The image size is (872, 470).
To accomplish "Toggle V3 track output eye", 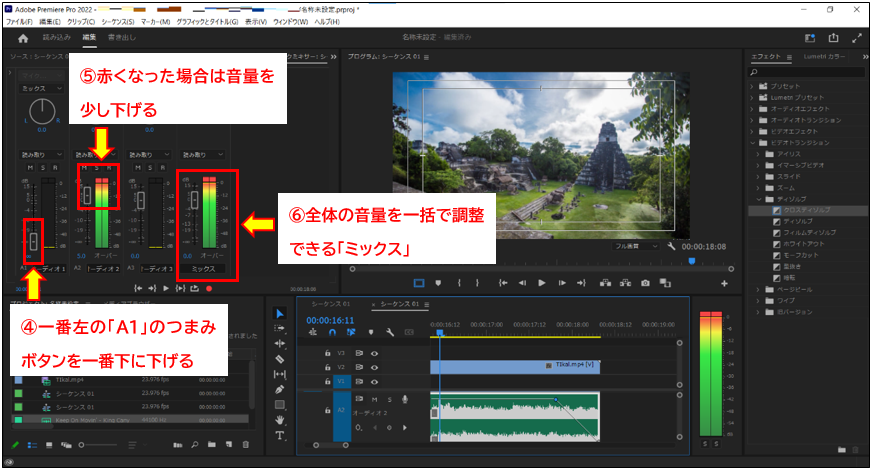I will click(374, 353).
